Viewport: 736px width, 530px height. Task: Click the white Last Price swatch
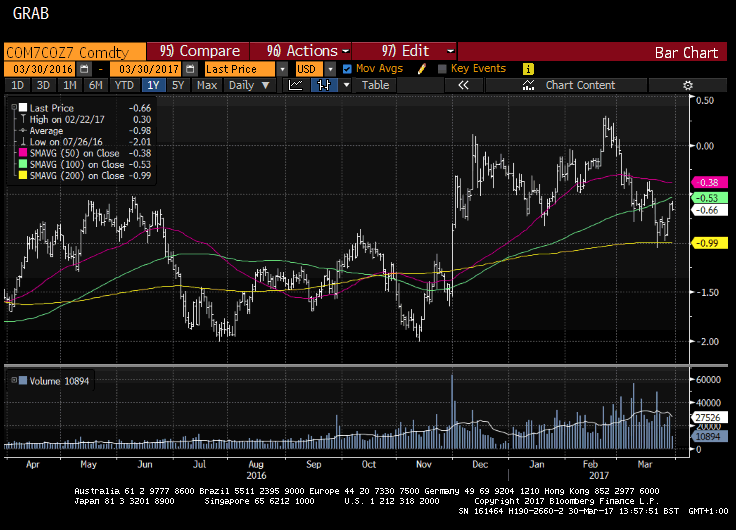(23, 108)
